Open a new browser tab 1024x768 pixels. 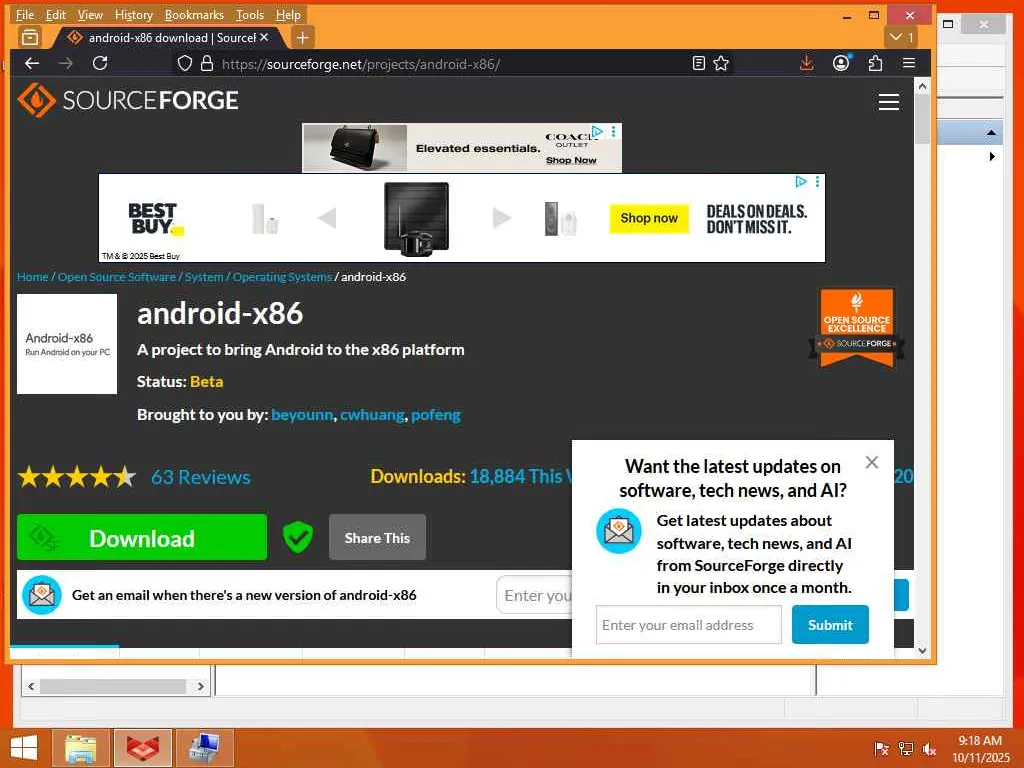click(x=302, y=38)
